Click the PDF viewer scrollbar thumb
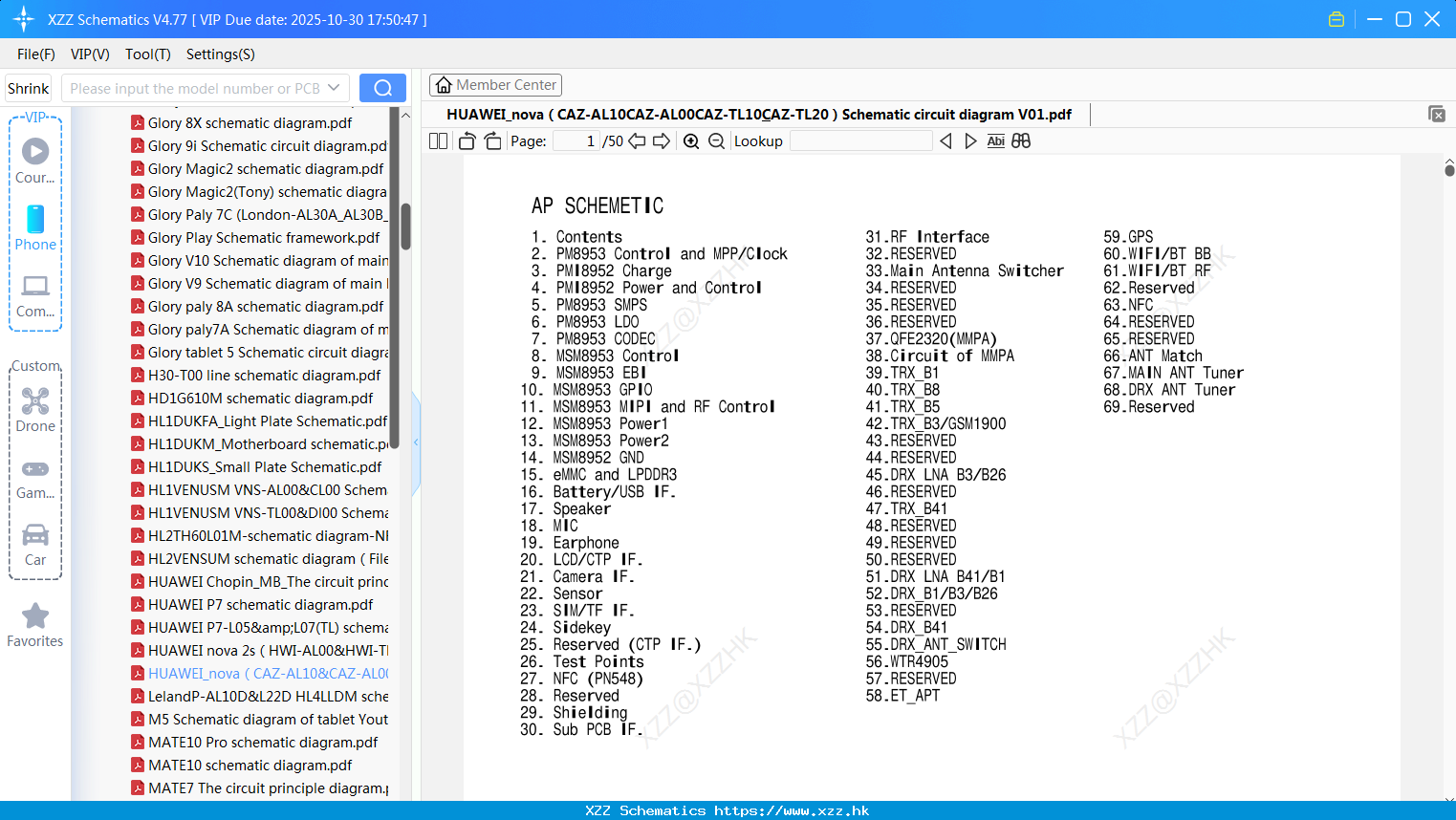1456x820 pixels. click(1449, 170)
